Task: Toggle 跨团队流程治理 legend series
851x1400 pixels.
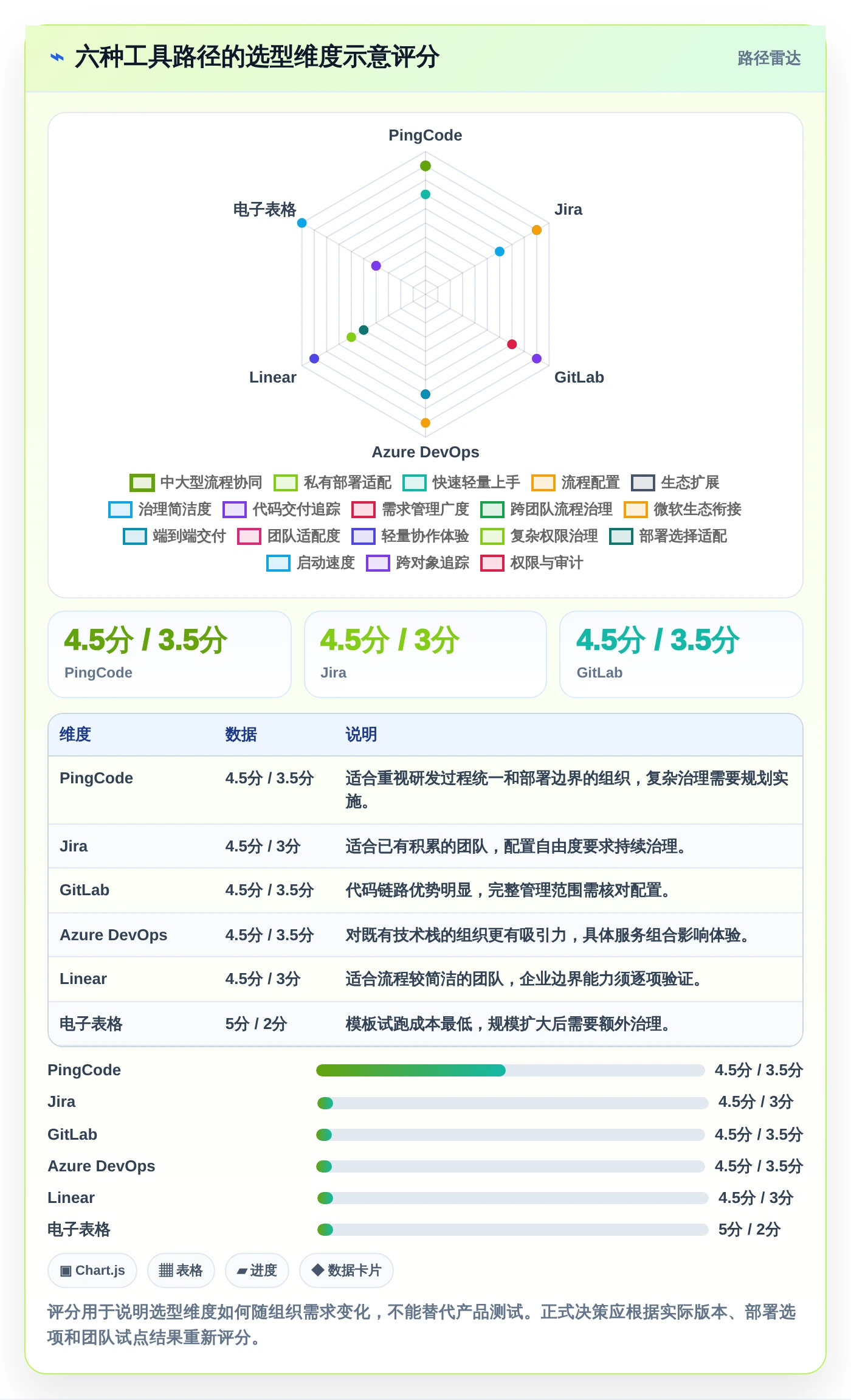Action: tap(546, 509)
